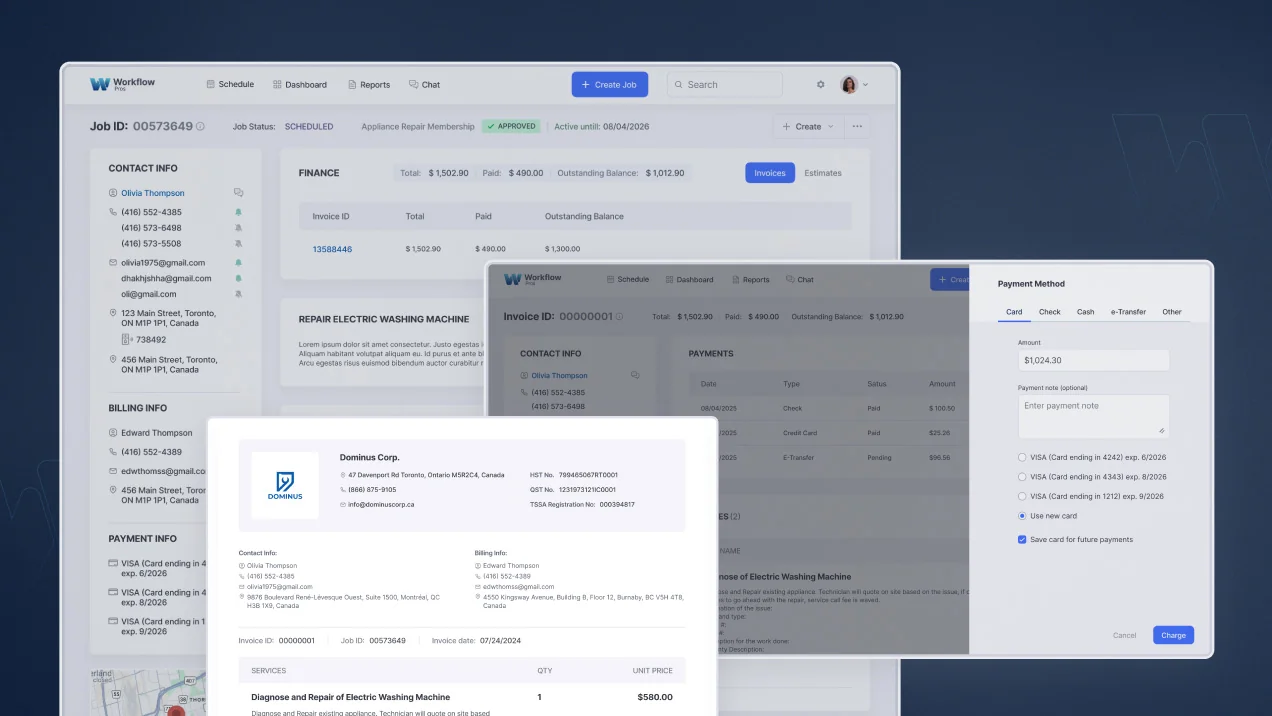Switch to the Invoices tab in Finance
Screen dimensions: 1272x716
click(x=770, y=173)
